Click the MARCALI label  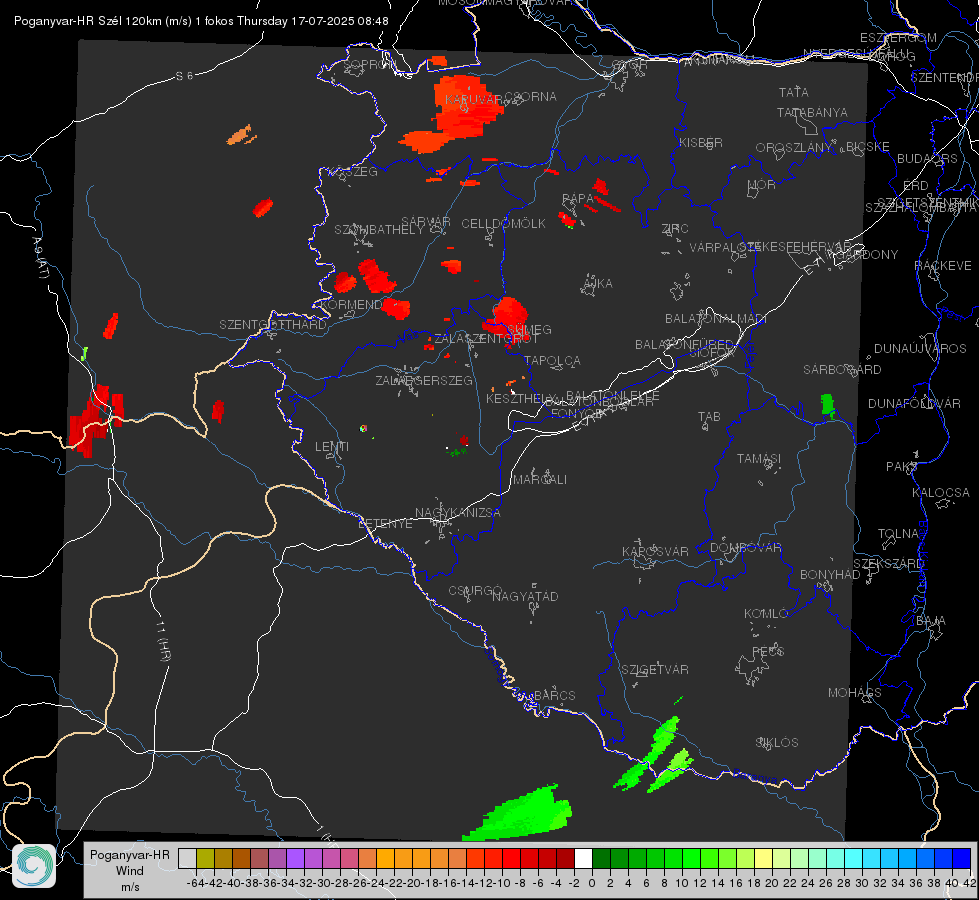[x=540, y=480]
